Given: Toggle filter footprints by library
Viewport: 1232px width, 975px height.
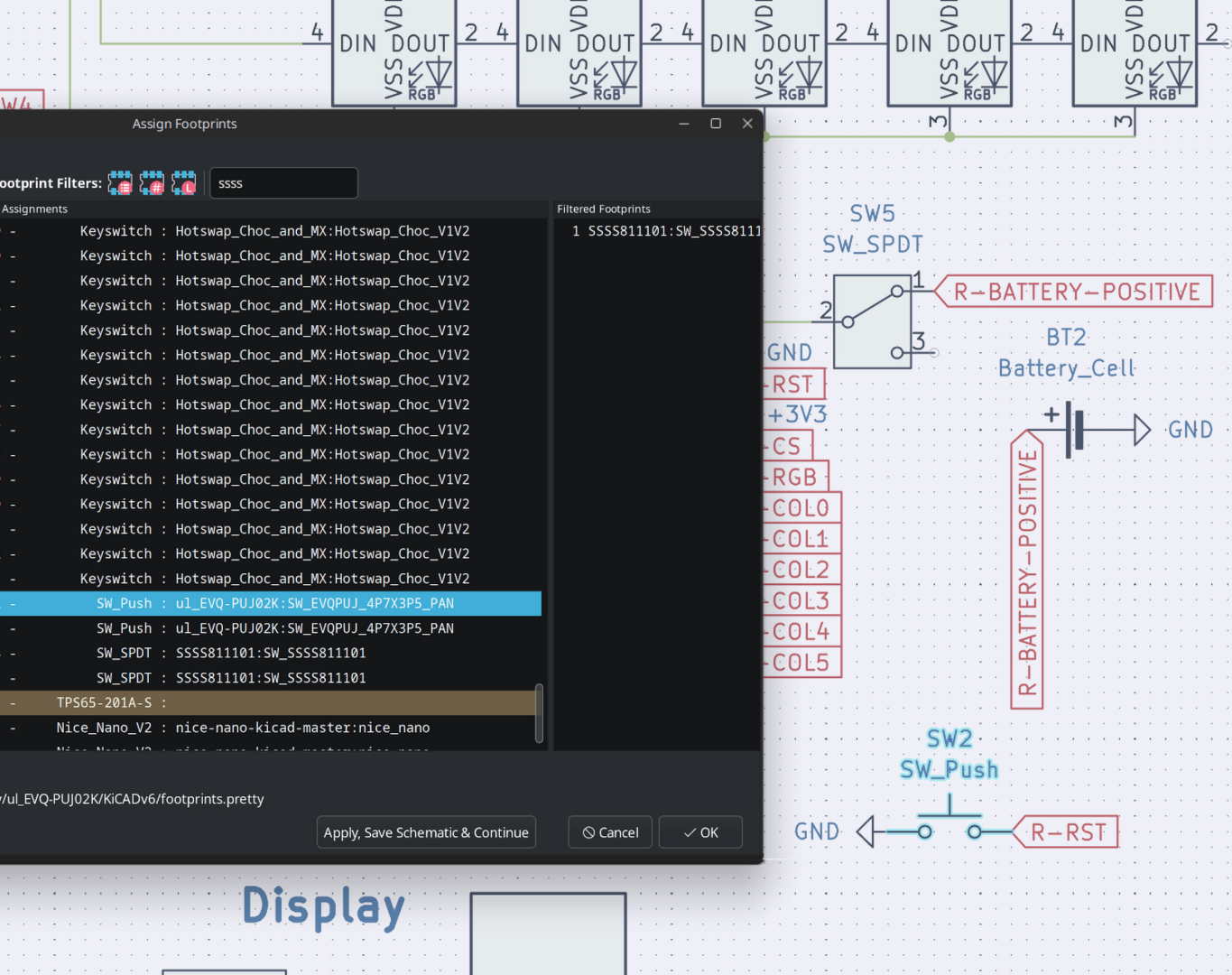Looking at the screenshot, I should click(184, 183).
